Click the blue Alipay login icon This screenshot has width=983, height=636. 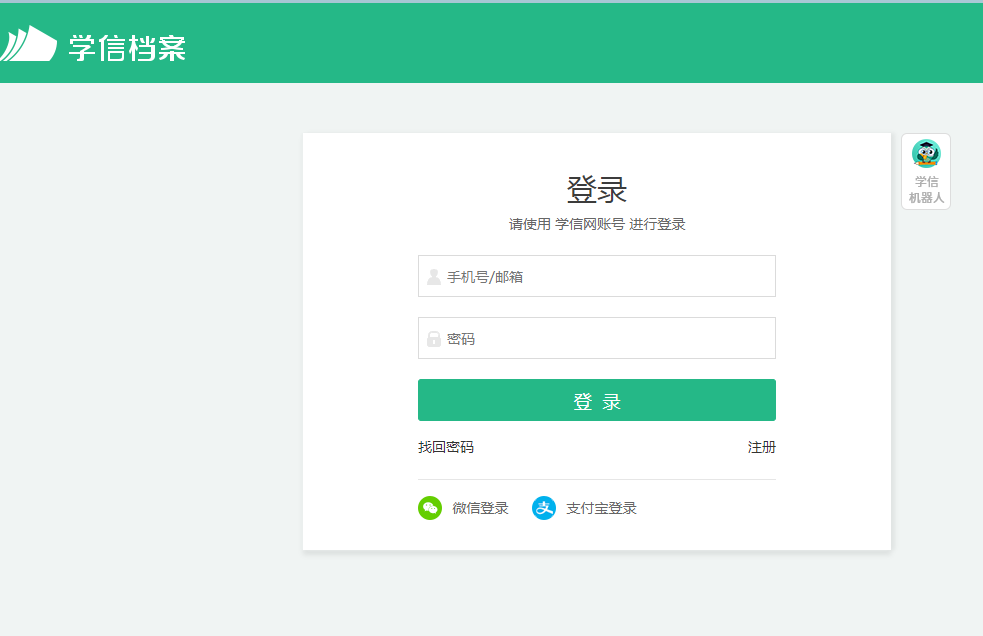[x=544, y=508]
